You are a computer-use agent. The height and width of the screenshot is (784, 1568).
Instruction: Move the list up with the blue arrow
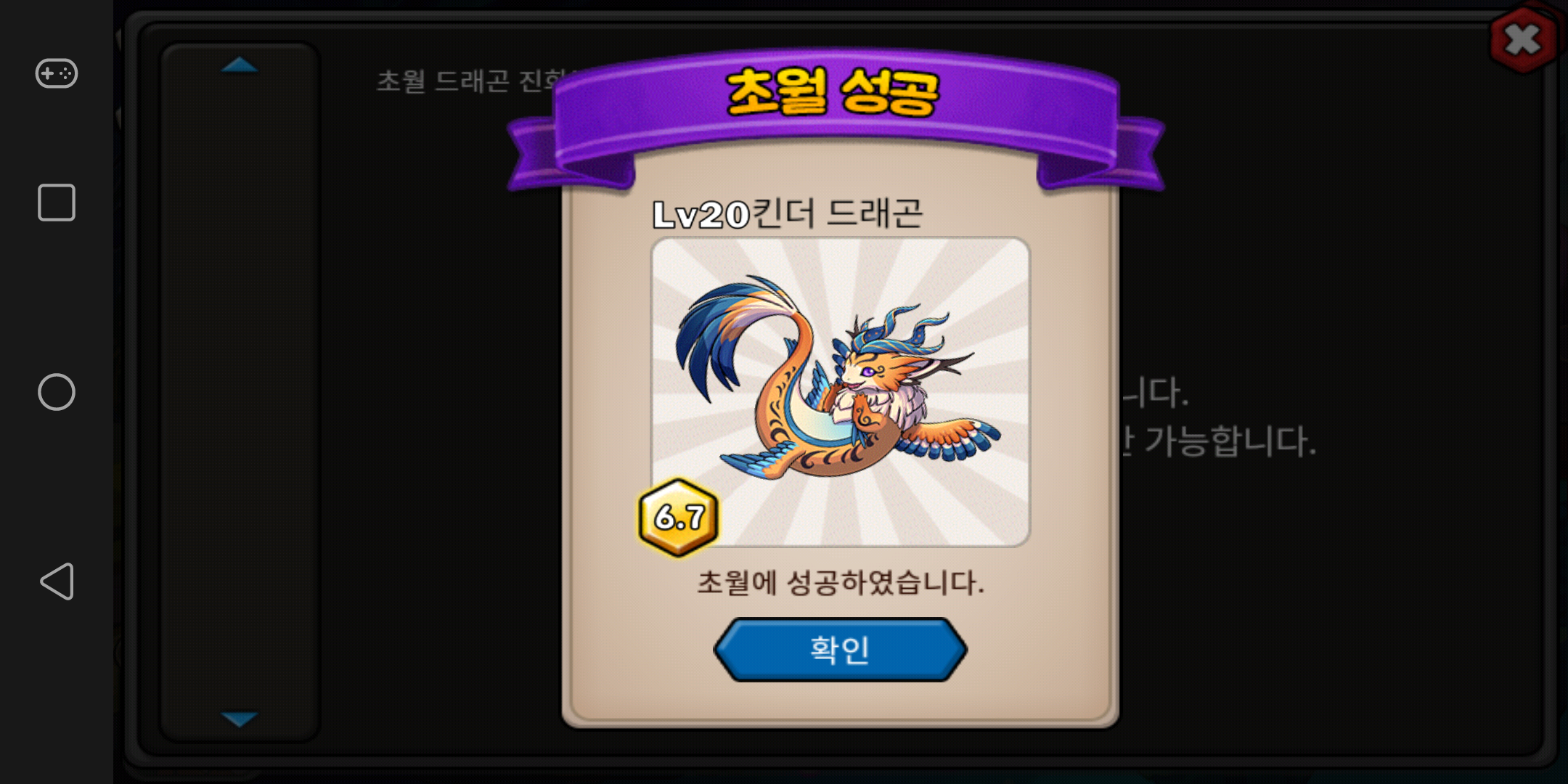(240, 65)
